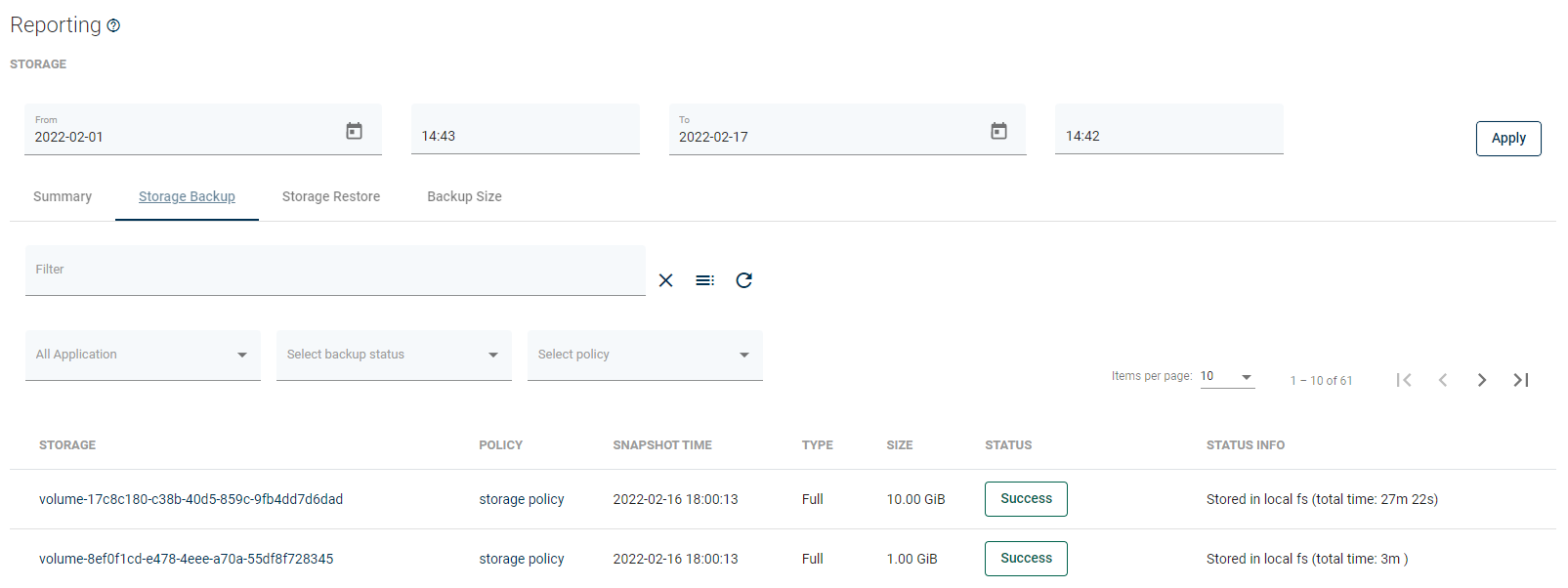Go to the previous page of results
This screenshot has width=1568, height=588.
coord(1443,380)
